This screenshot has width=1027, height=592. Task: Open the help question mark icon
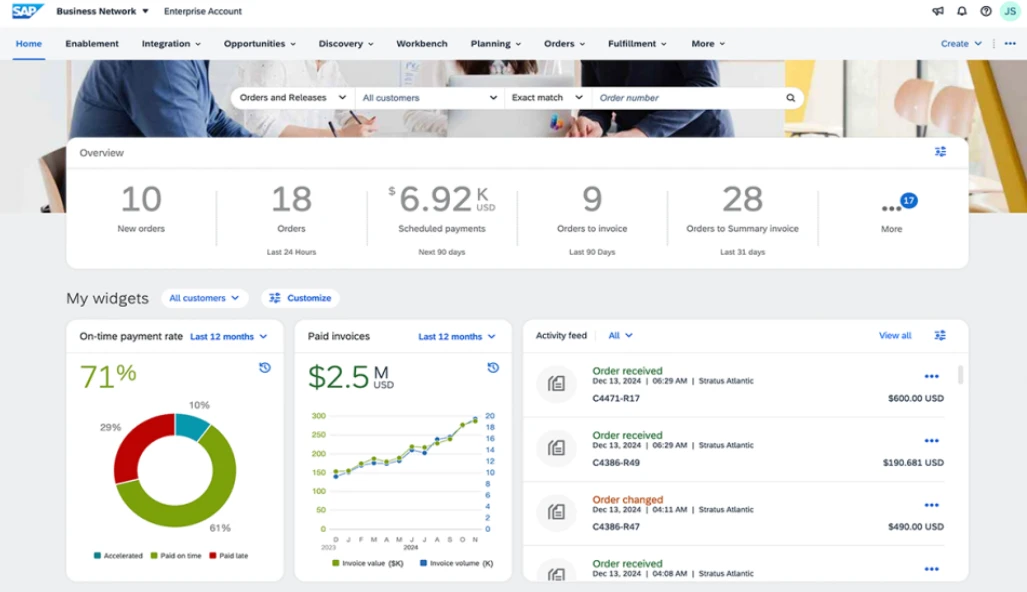986,11
